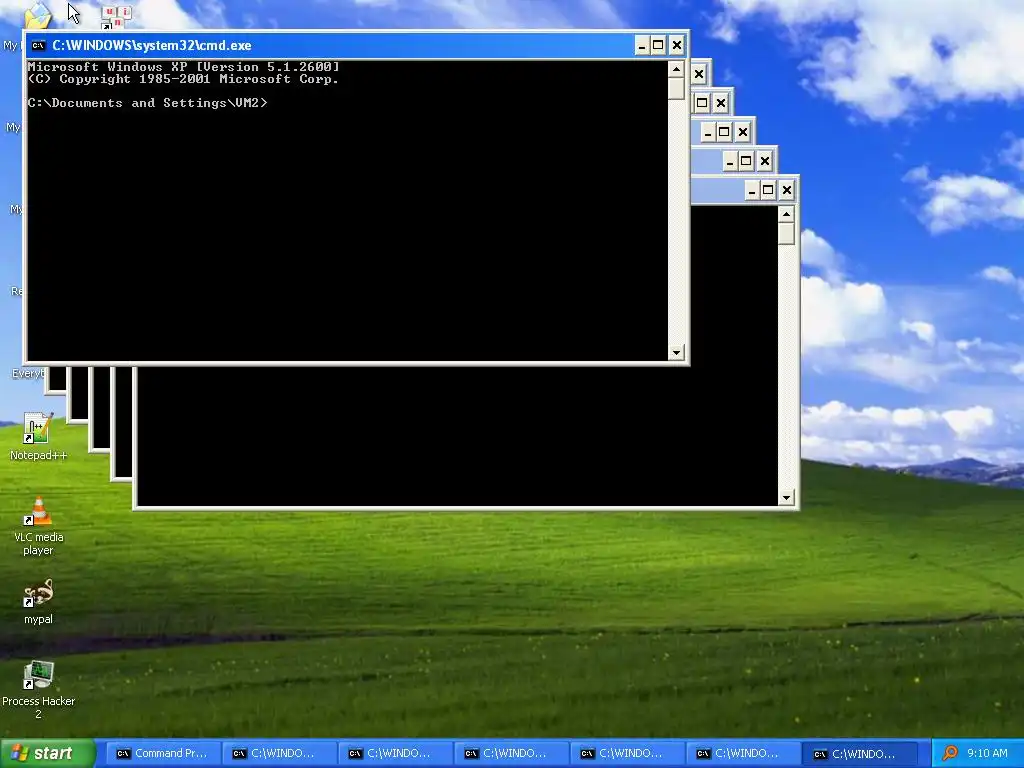1024x768 pixels.
Task: Maximize the lowest cascaded cmd window
Action: point(769,190)
